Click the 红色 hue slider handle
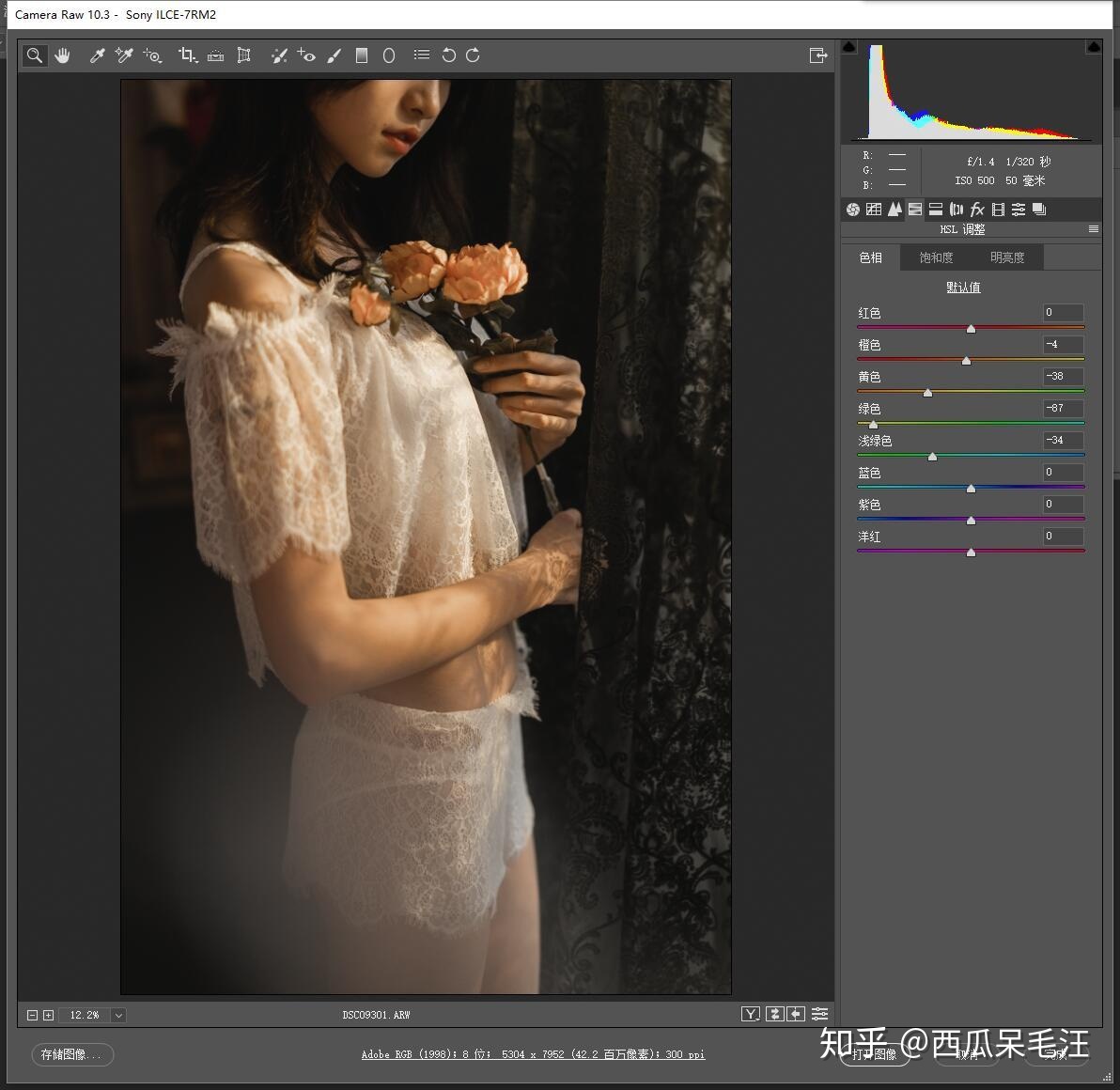Image resolution: width=1120 pixels, height=1090 pixels. [971, 329]
